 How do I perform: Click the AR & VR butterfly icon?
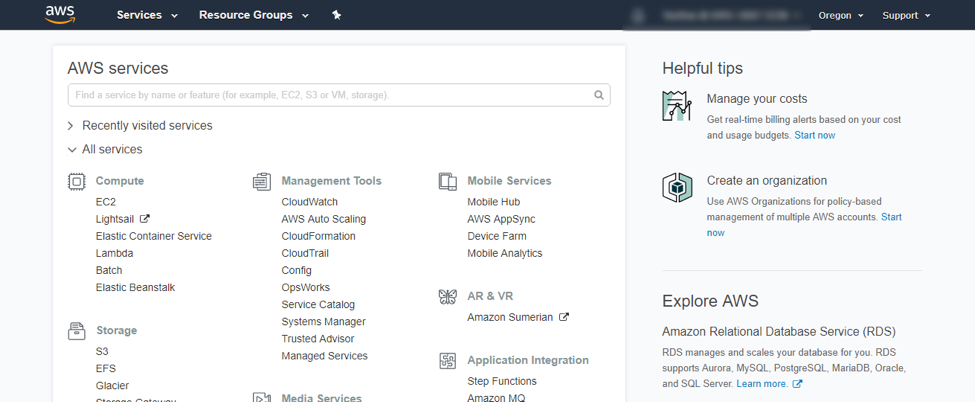click(x=448, y=297)
